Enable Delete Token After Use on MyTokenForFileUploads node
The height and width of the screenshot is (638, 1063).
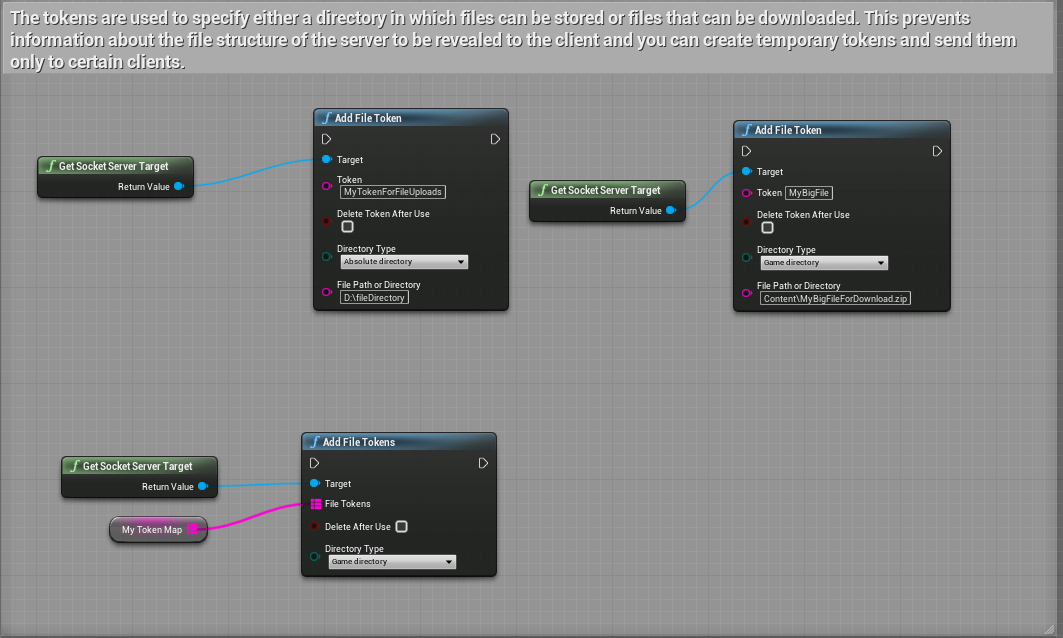coord(347,227)
